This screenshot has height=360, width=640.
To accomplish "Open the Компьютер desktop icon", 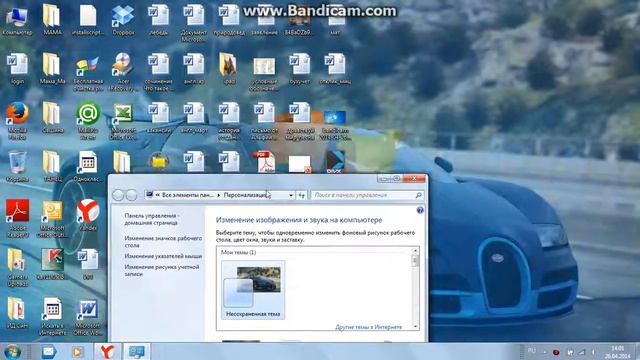I will (x=17, y=20).
